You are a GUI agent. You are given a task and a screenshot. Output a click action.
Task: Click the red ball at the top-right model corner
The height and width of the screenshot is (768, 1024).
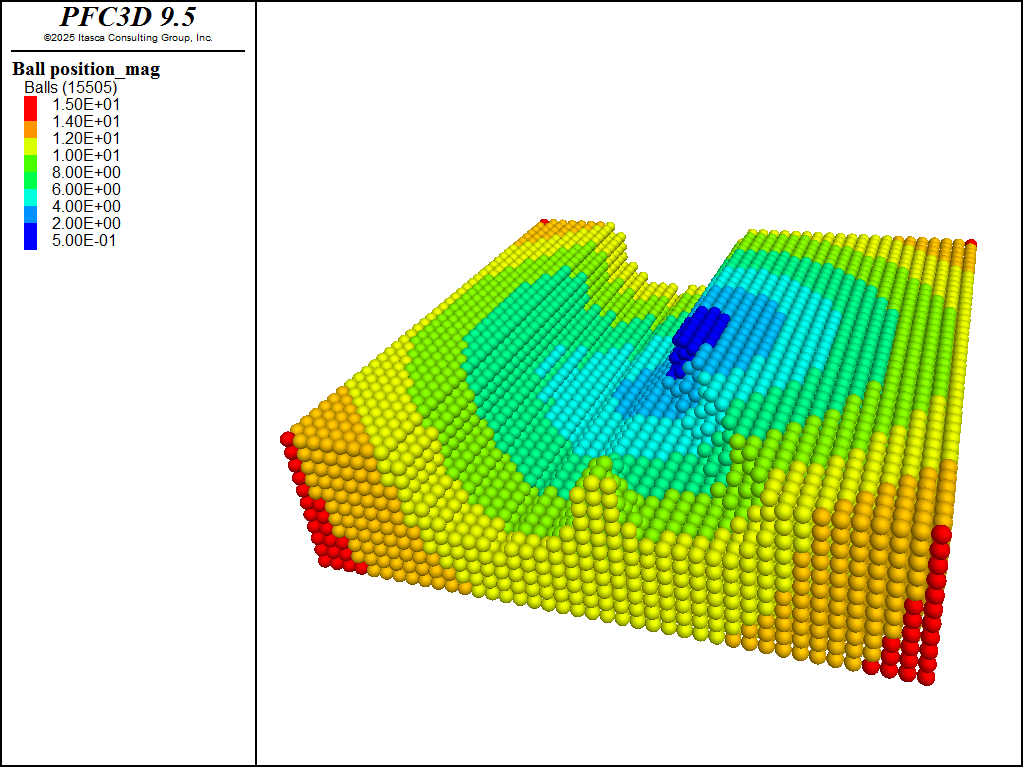pyautogui.click(x=971, y=244)
